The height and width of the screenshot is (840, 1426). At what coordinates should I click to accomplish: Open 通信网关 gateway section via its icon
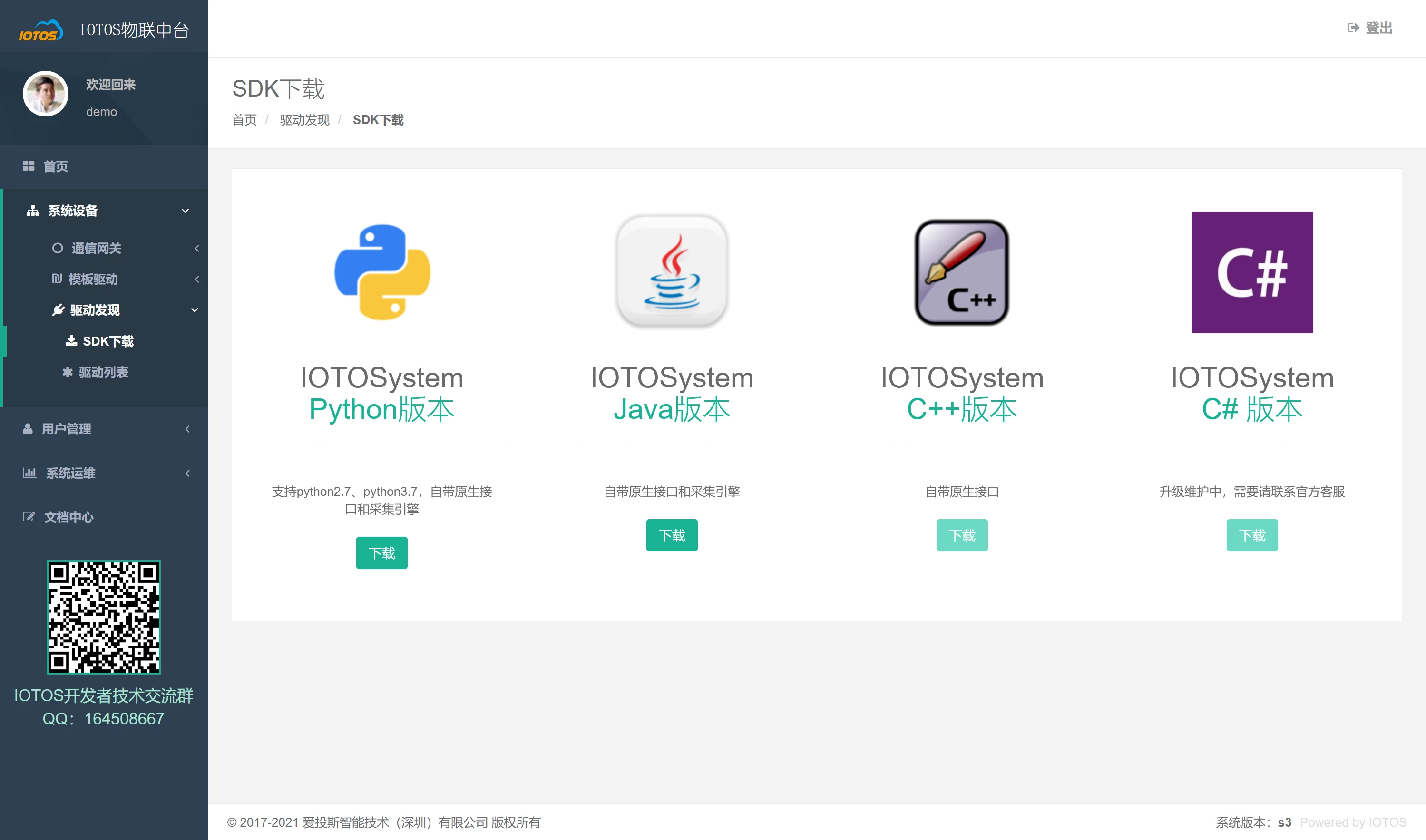click(58, 248)
